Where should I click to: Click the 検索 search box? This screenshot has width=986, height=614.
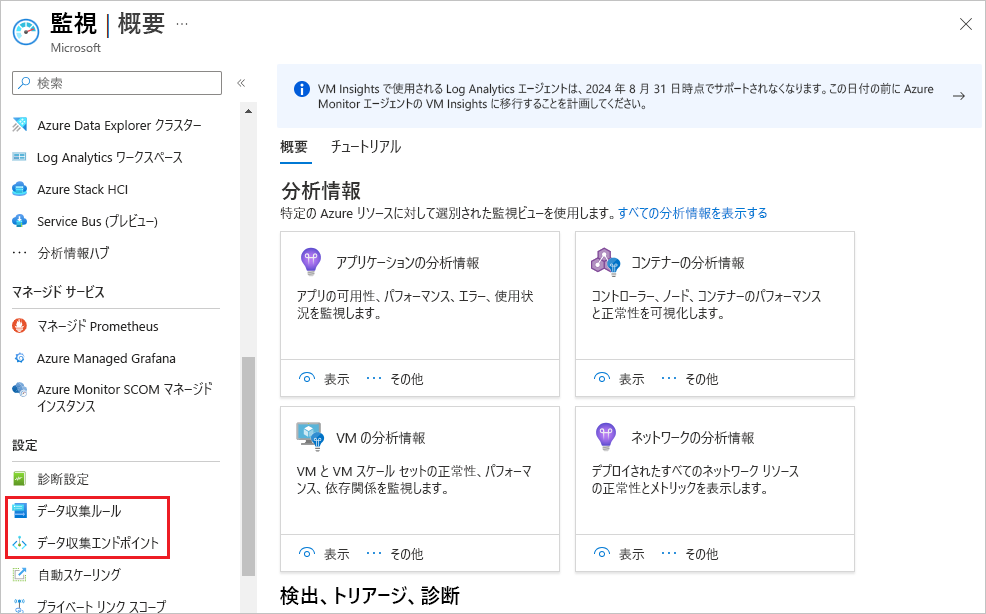(117, 83)
